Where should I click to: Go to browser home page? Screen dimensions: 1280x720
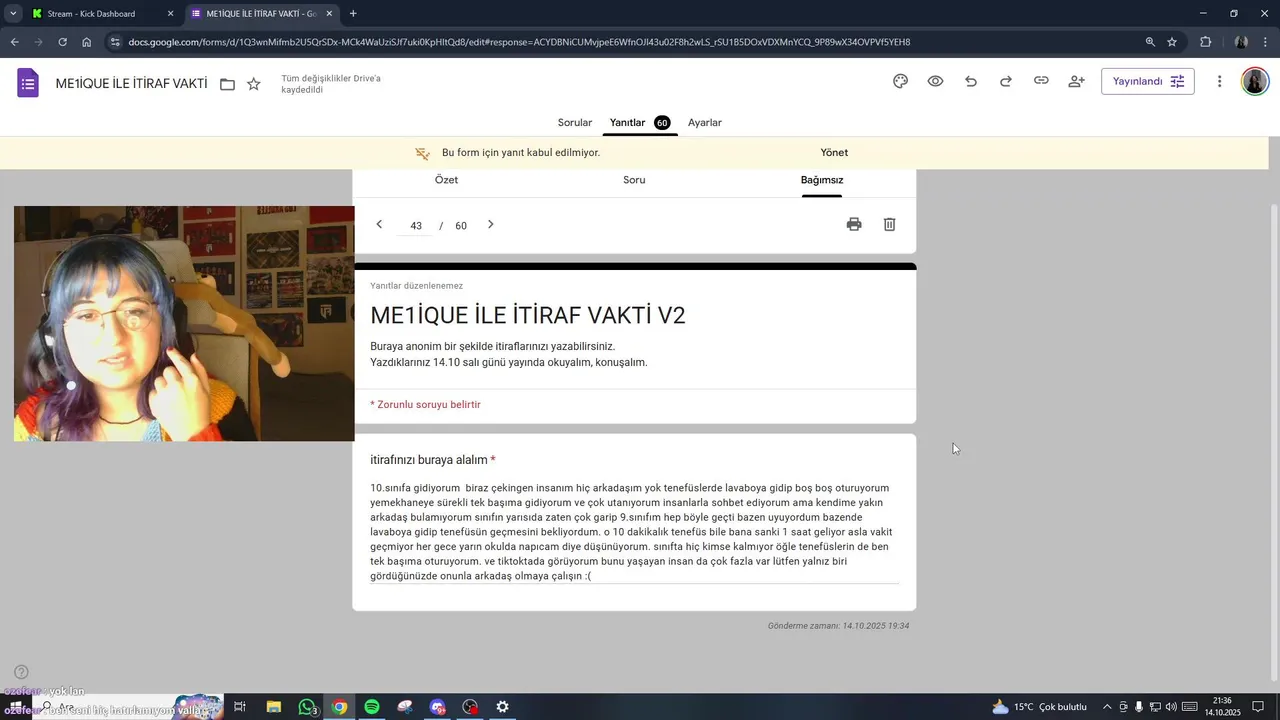point(87,42)
